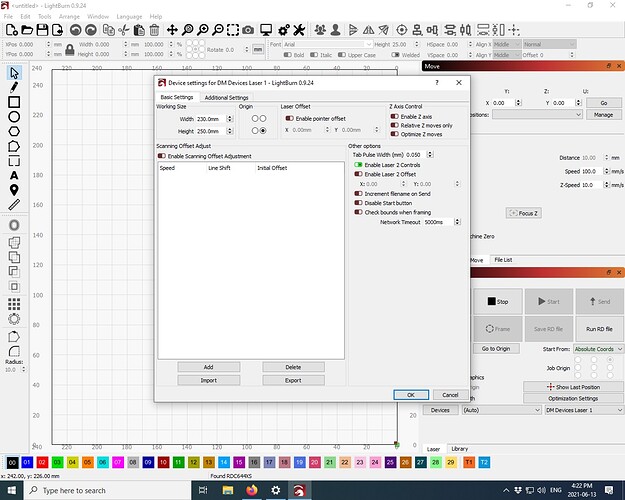This screenshot has width=625, height=500.
Task: Open the File menu
Action: click(x=8, y=16)
